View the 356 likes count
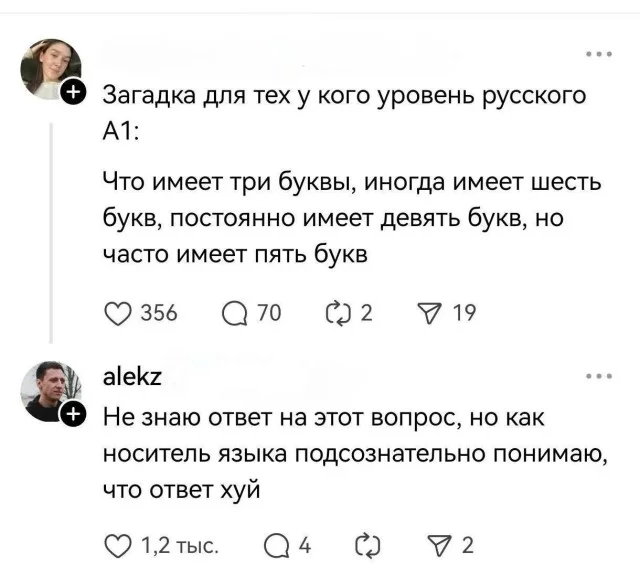This screenshot has width=640, height=576. 159,314
